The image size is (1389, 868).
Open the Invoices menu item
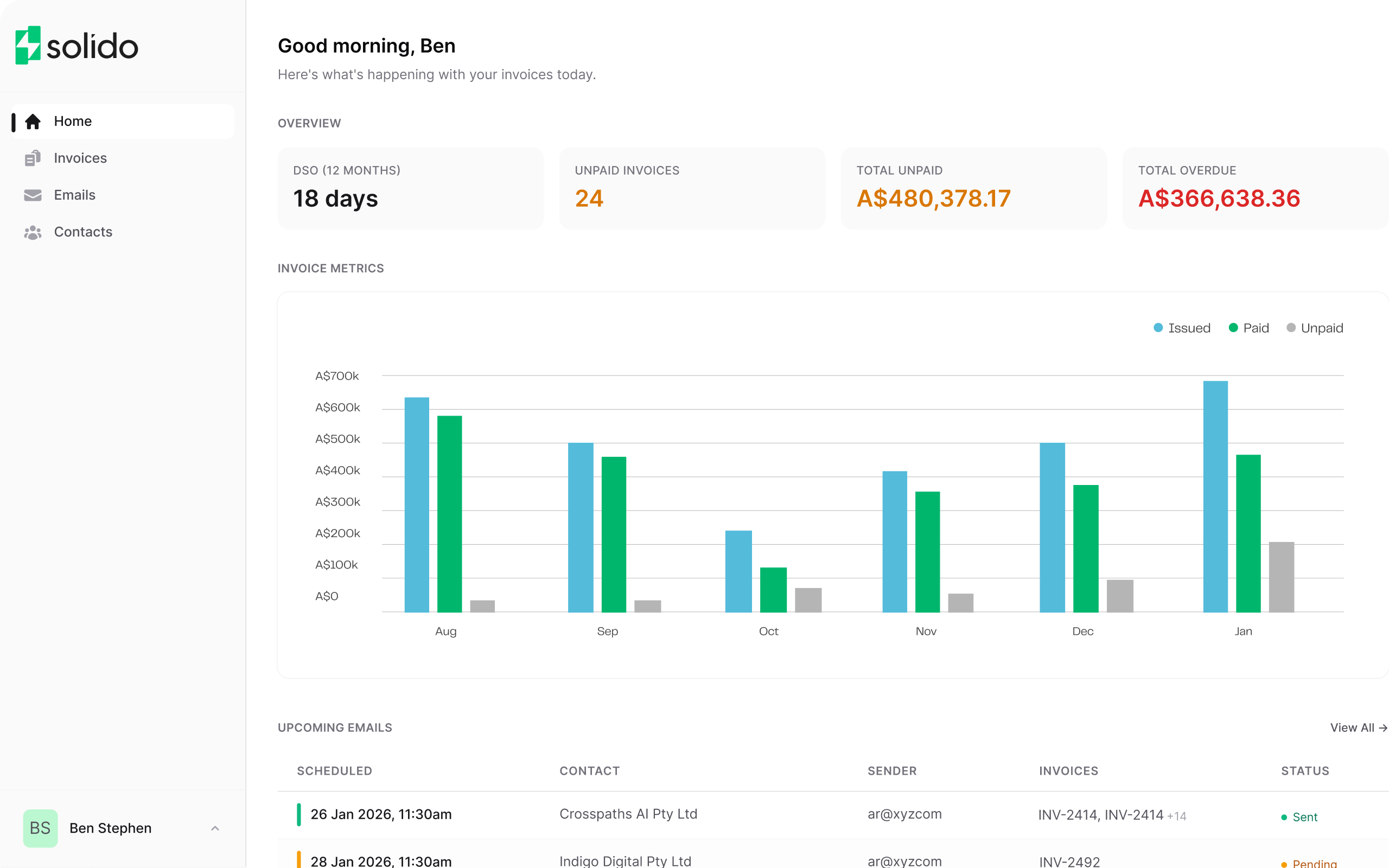[80, 158]
